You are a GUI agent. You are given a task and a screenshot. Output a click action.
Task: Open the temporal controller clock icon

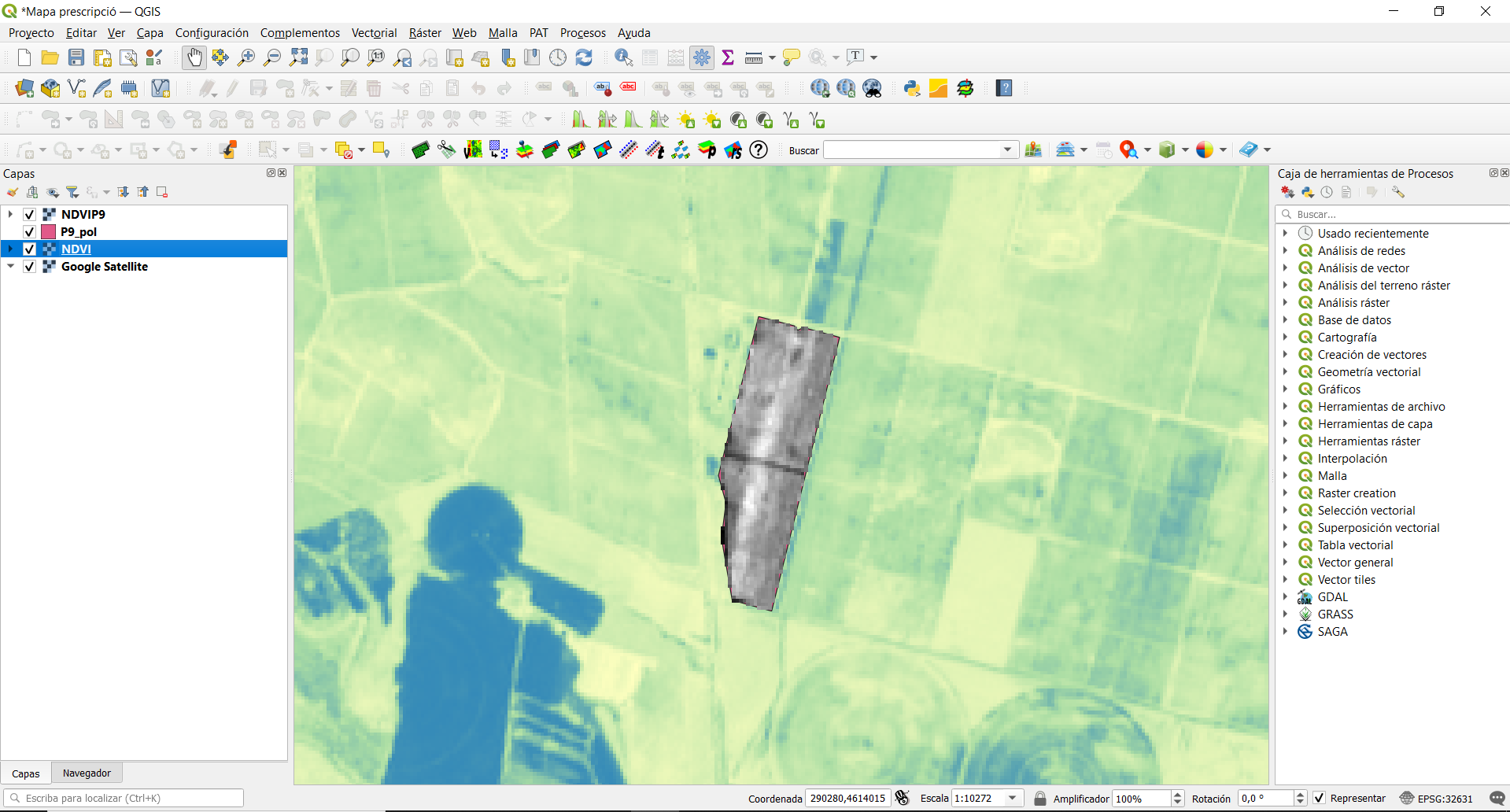(x=558, y=57)
